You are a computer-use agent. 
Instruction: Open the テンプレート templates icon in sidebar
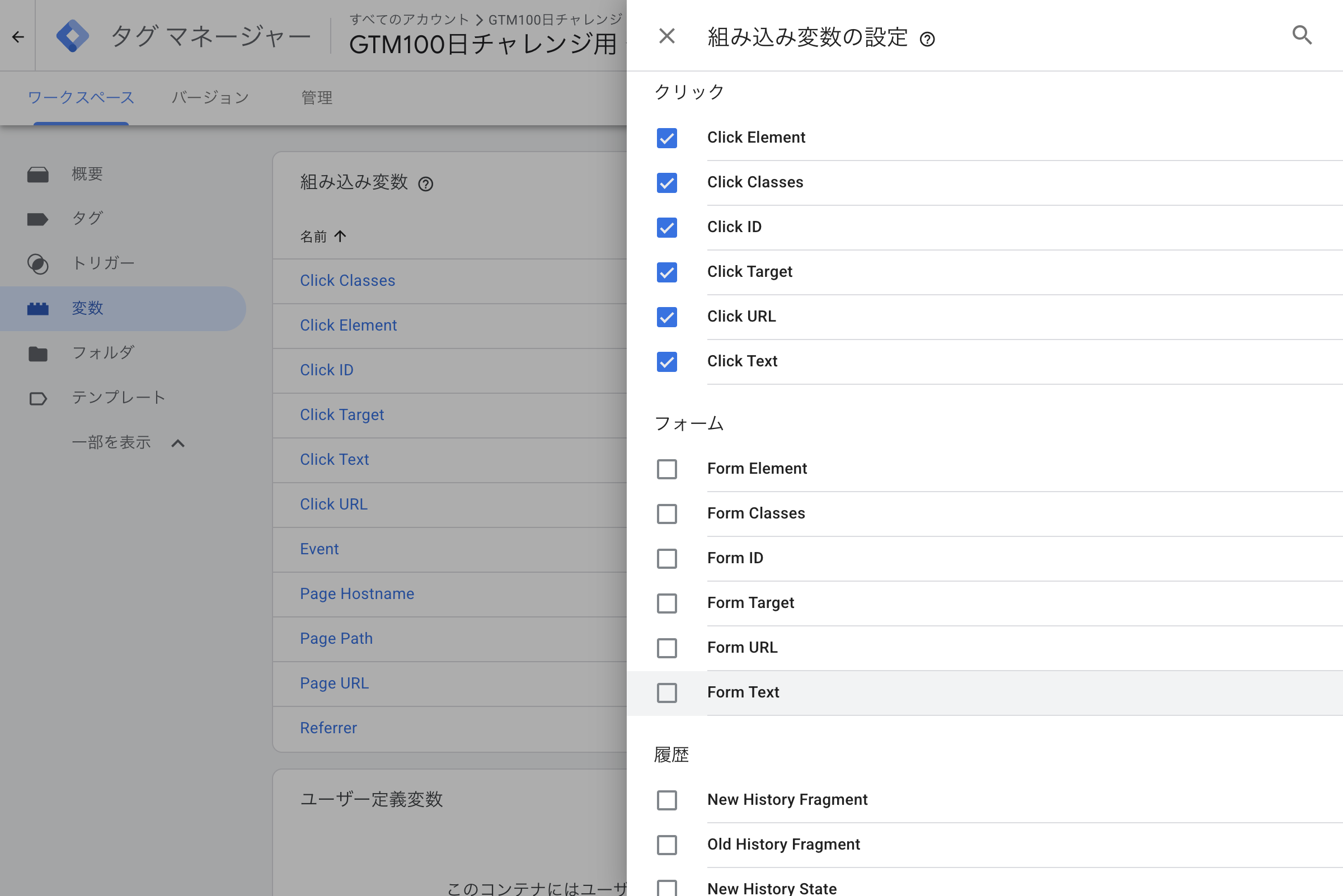click(x=37, y=398)
